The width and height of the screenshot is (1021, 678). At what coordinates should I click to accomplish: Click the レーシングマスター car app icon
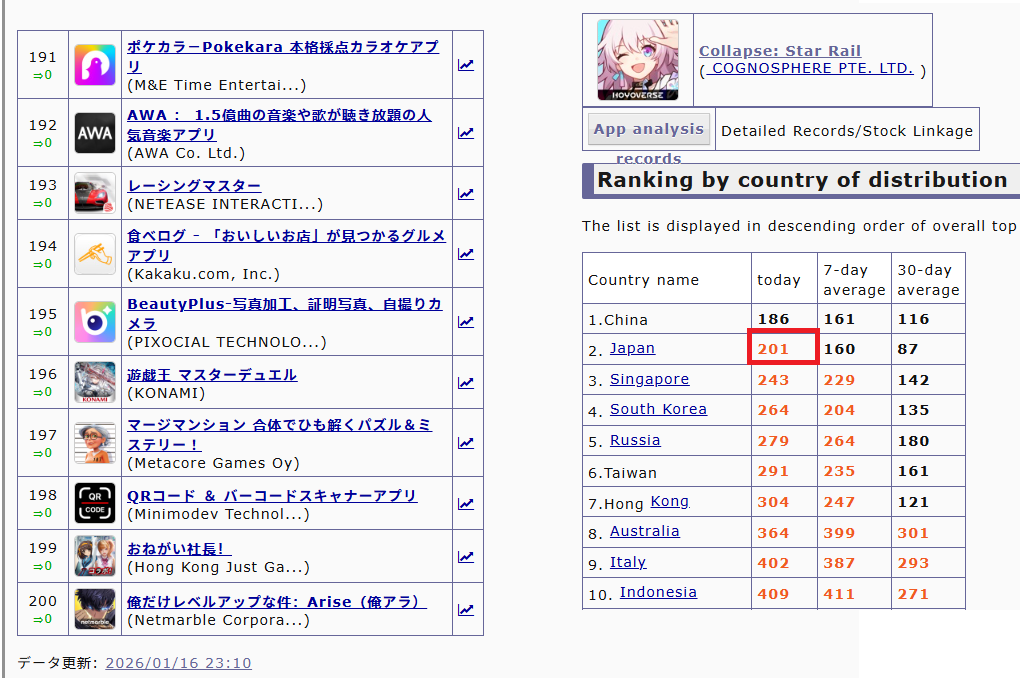[x=95, y=193]
